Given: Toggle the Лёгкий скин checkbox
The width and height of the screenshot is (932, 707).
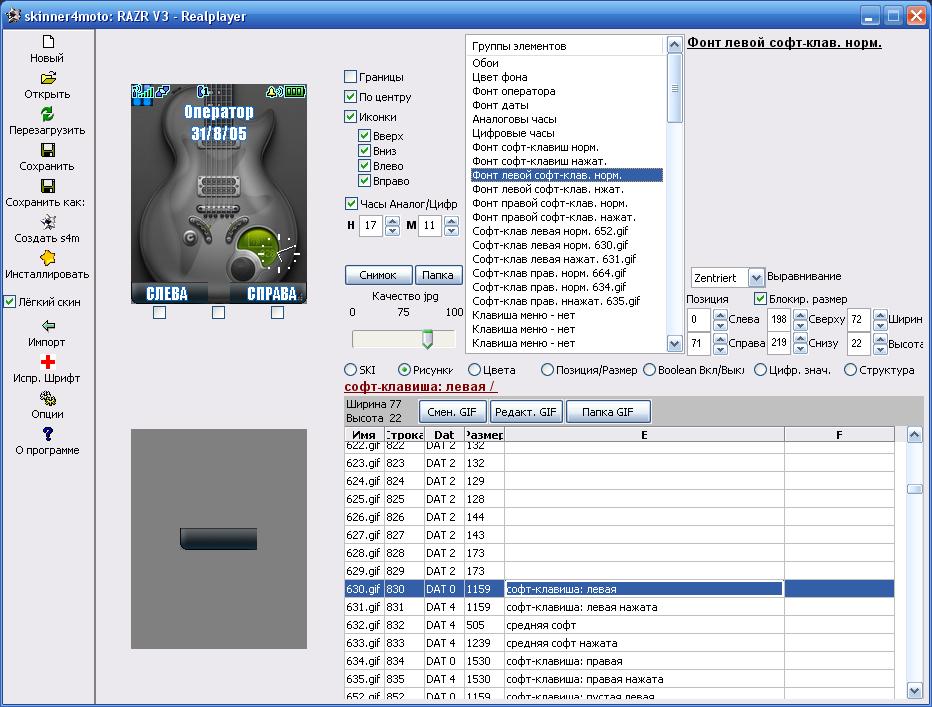Looking at the screenshot, I should (10, 301).
